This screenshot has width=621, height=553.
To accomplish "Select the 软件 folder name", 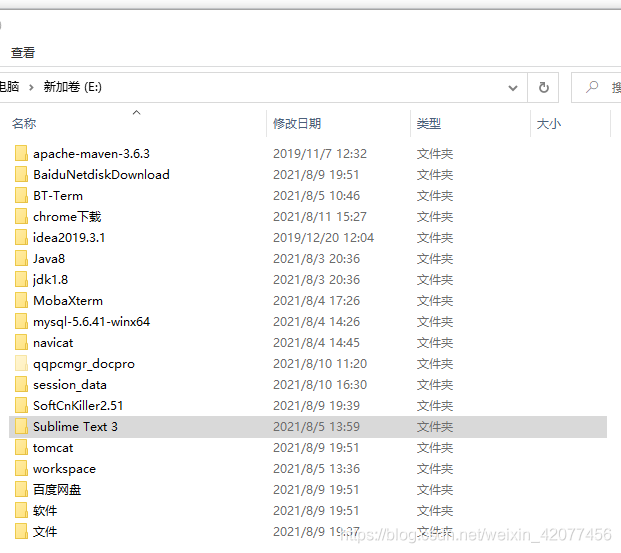I will point(45,510).
